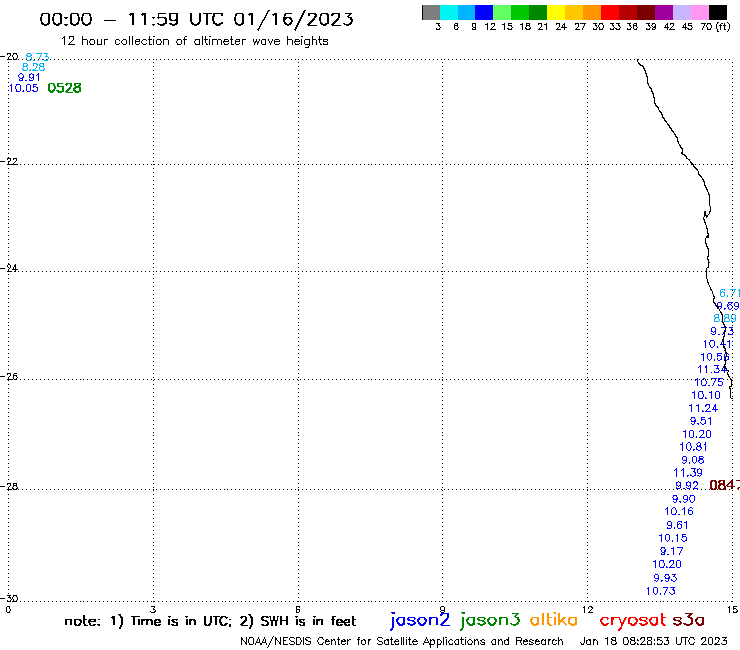Click the -22 latitude axis label
This screenshot has width=740, height=650.
(x=9, y=161)
